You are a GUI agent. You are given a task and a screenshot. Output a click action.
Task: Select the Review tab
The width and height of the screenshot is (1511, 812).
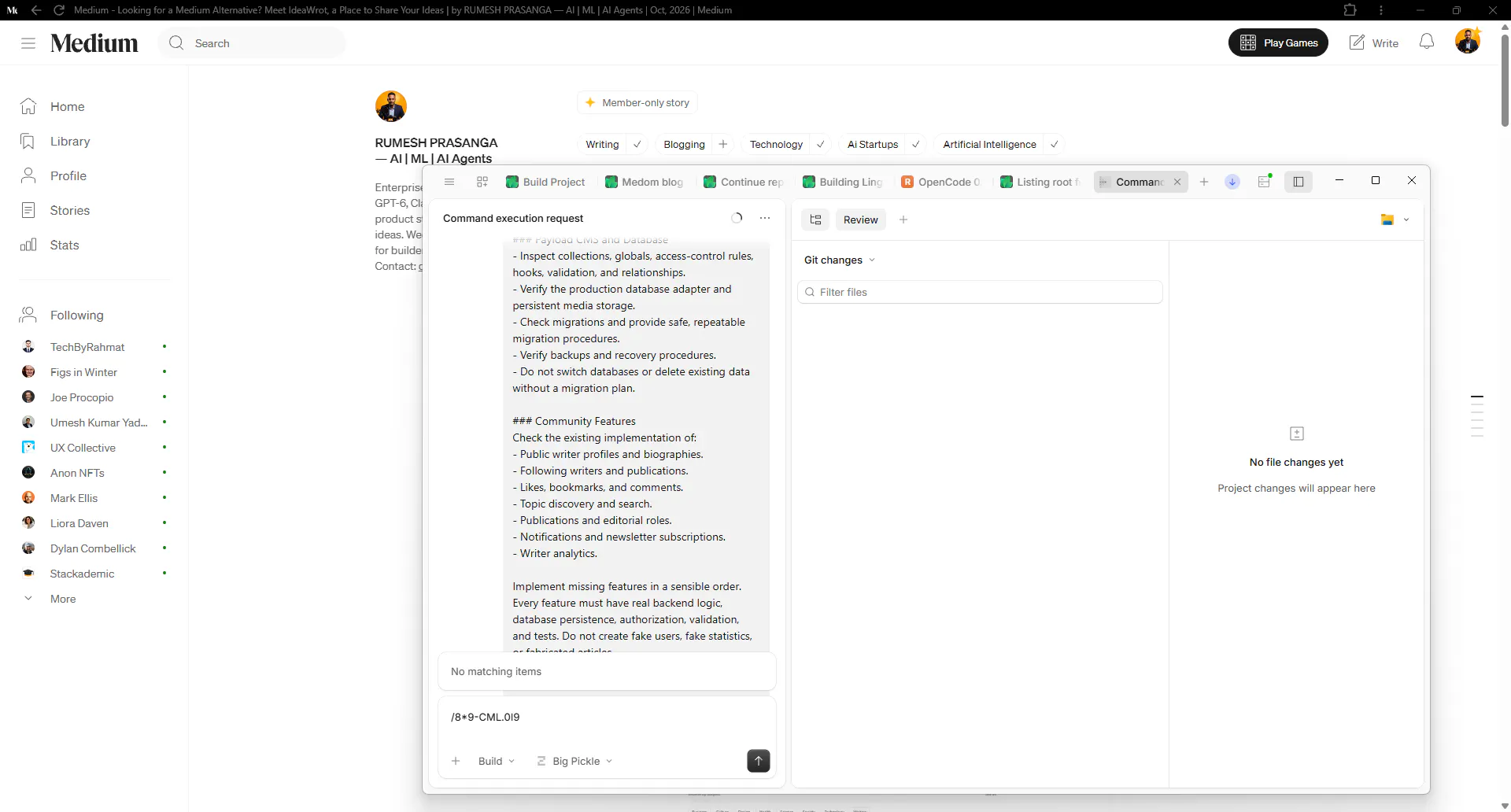click(861, 220)
